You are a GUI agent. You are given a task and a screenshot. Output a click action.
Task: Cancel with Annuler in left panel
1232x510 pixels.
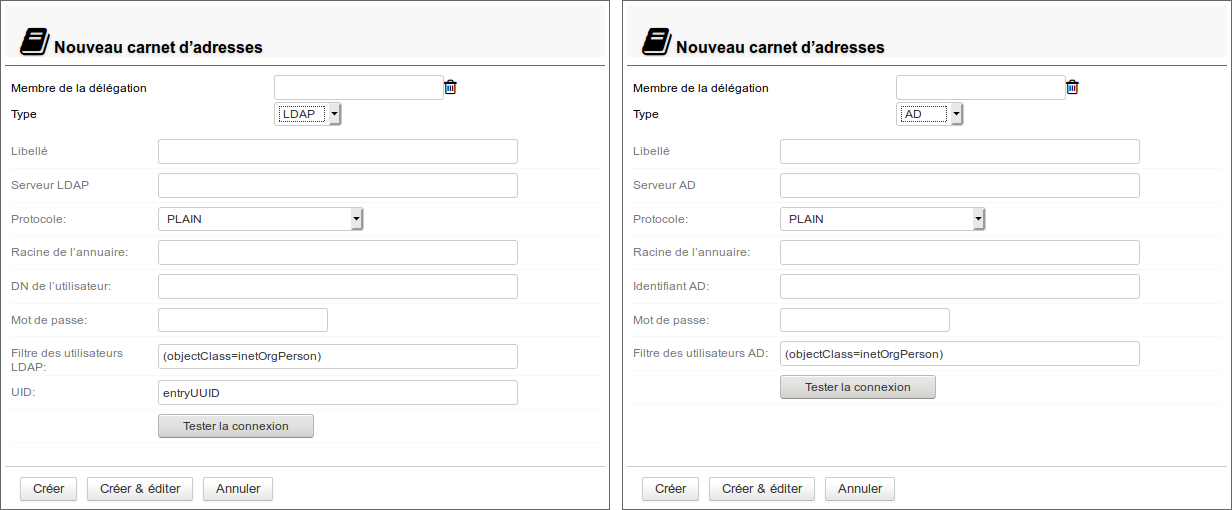pyautogui.click(x=238, y=489)
